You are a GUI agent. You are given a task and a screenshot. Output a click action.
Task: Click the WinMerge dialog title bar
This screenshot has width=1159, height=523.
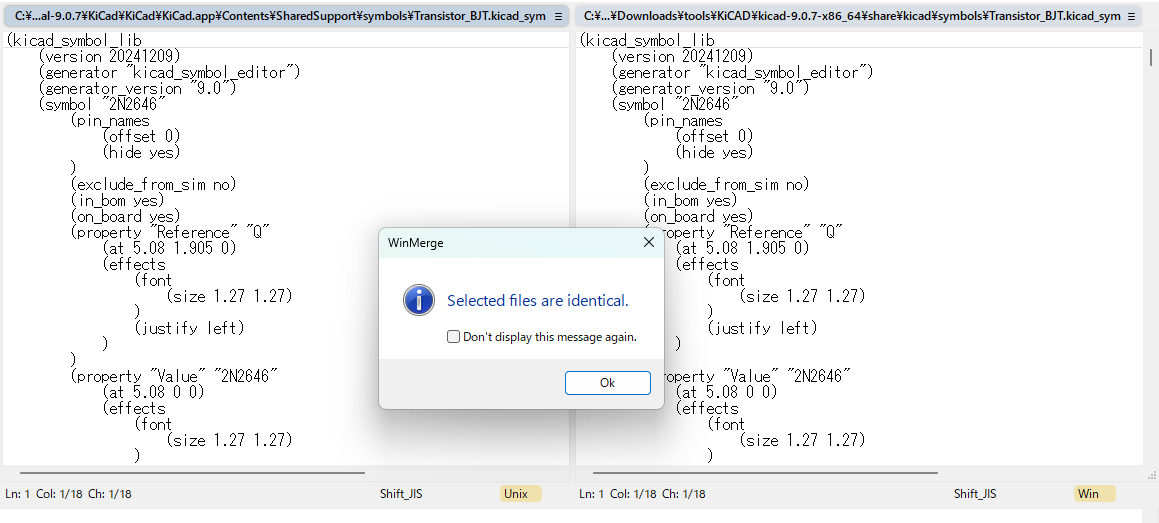tap(508, 242)
